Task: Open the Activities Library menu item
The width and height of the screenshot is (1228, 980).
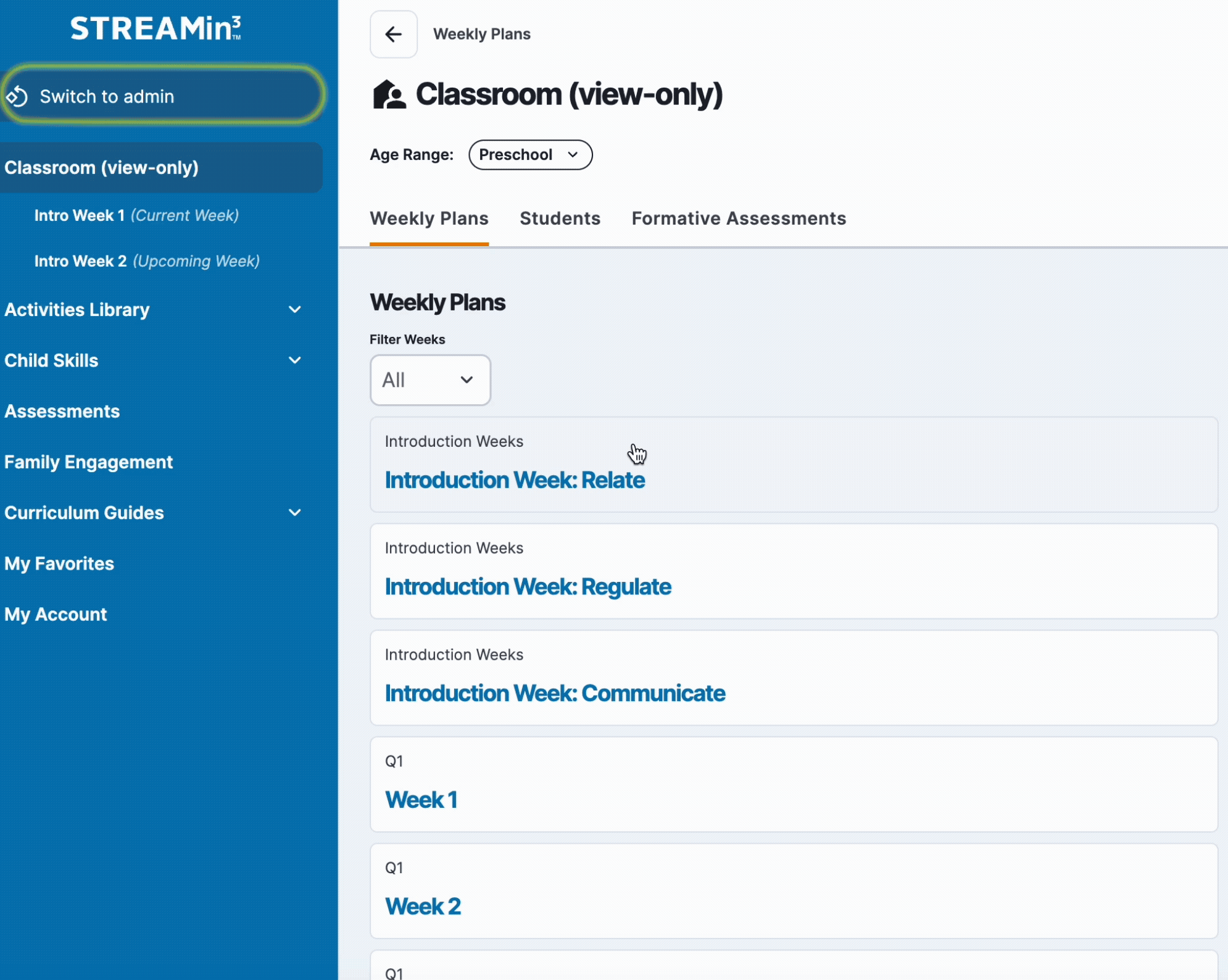Action: (77, 310)
